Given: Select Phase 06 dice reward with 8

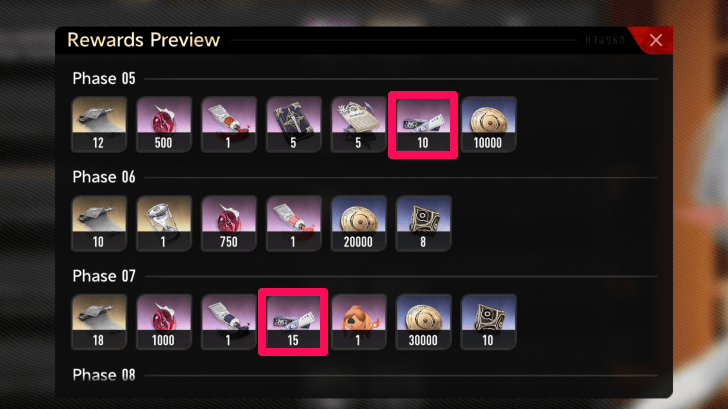Looking at the screenshot, I should pyautogui.click(x=423, y=223).
